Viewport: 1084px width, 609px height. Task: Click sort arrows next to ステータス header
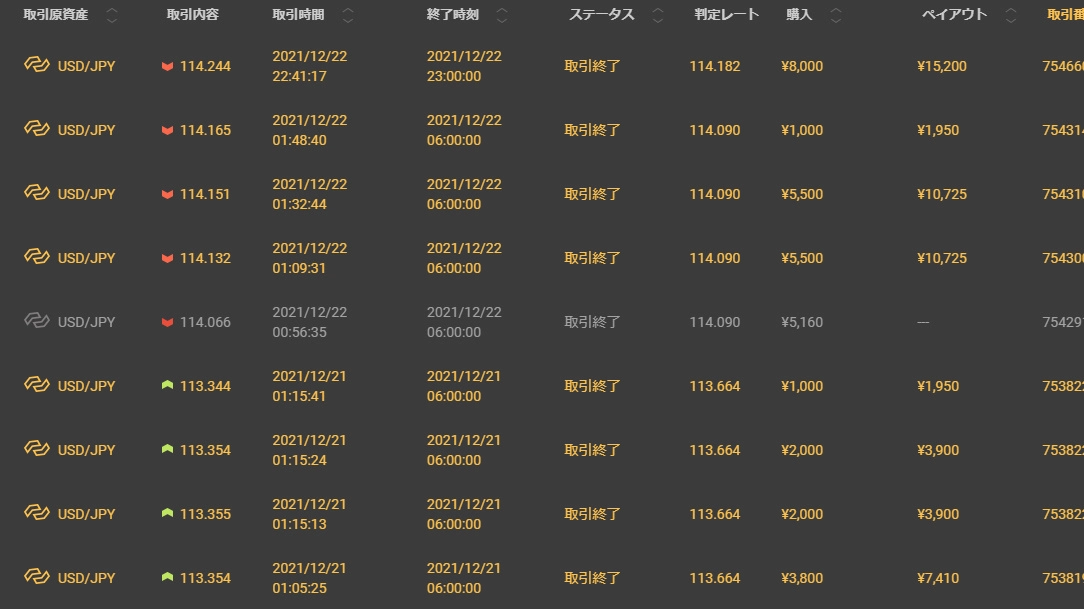[x=658, y=15]
